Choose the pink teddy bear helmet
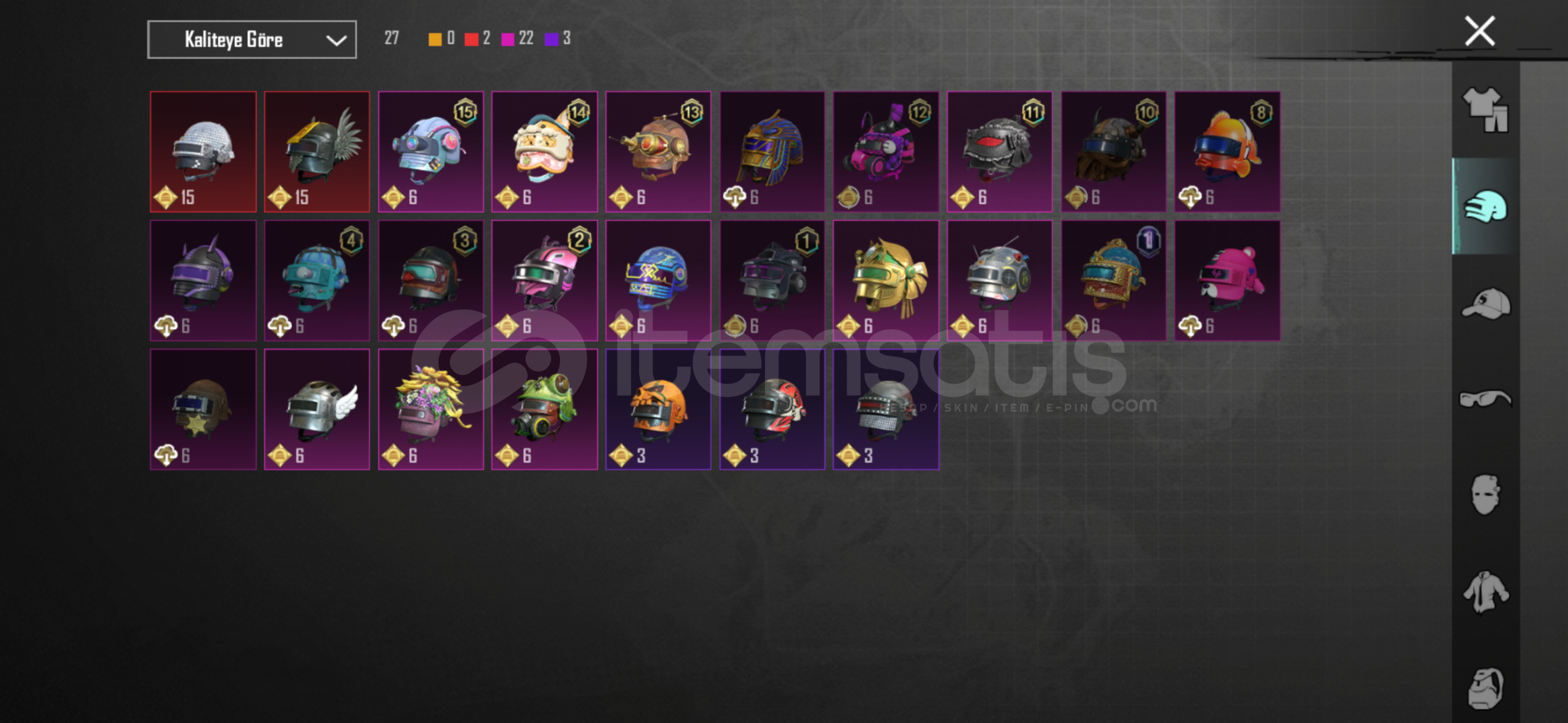Viewport: 1568px width, 723px height. [x=1227, y=280]
